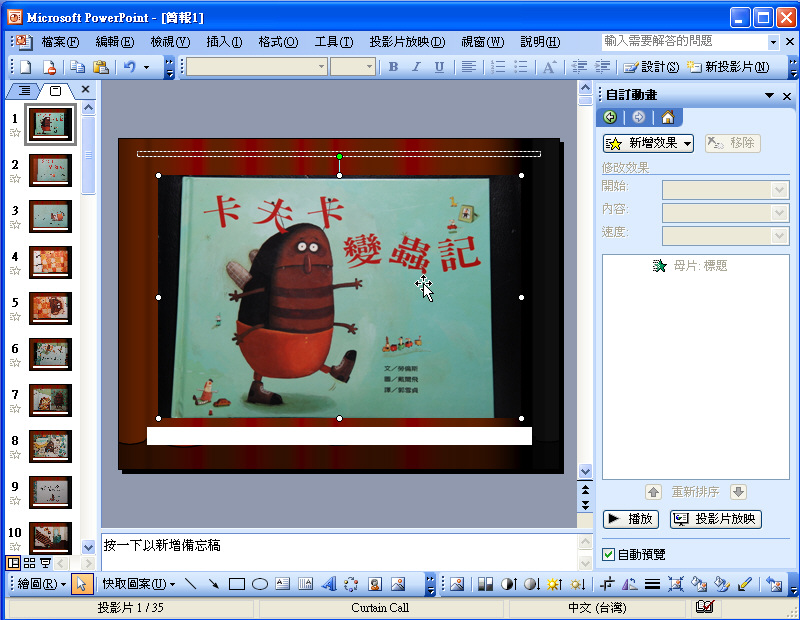Toggle the Select Objects arrow tool
Viewport: 800px width, 620px height.
[x=82, y=583]
